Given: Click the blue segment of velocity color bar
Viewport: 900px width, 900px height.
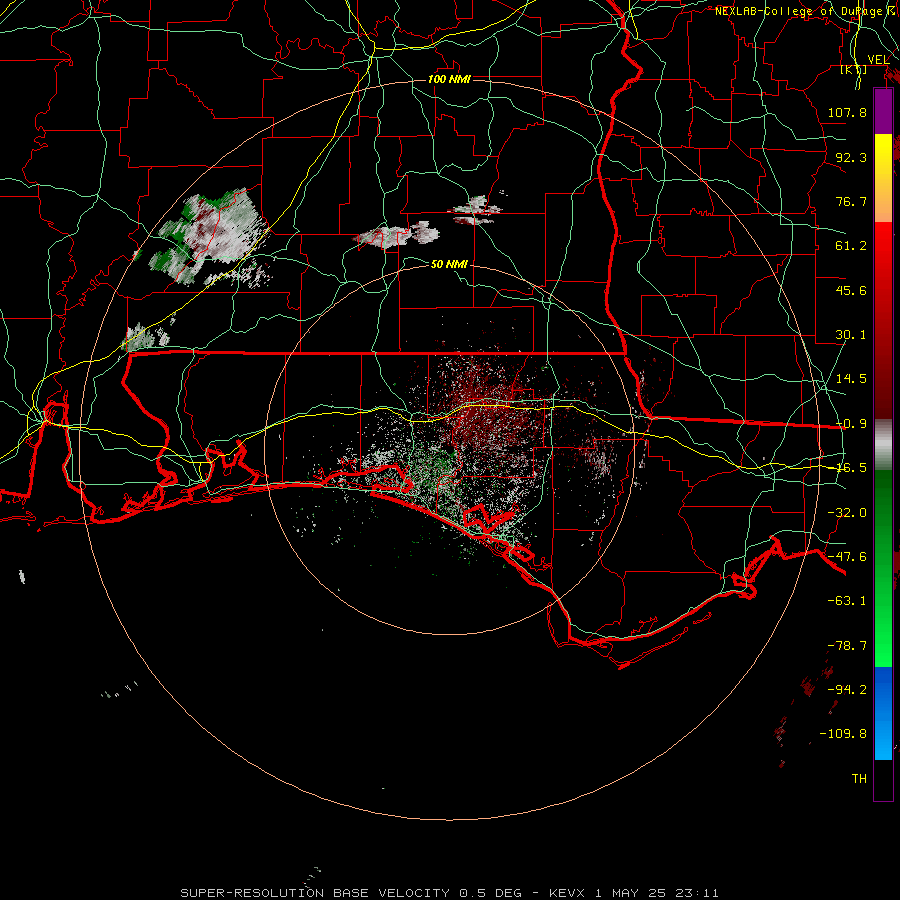Looking at the screenshot, I should [x=883, y=713].
